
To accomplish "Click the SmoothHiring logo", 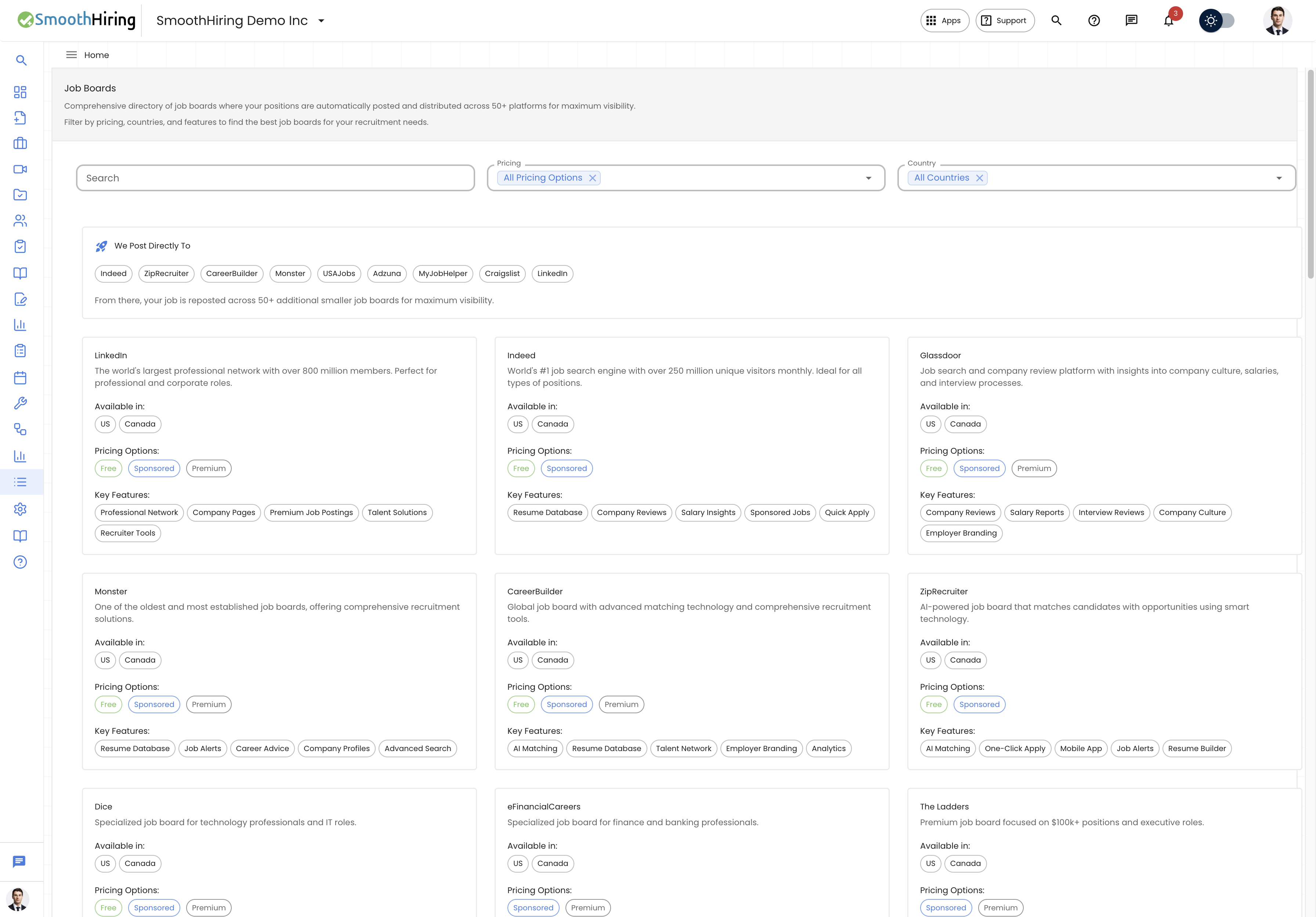I will [76, 20].
